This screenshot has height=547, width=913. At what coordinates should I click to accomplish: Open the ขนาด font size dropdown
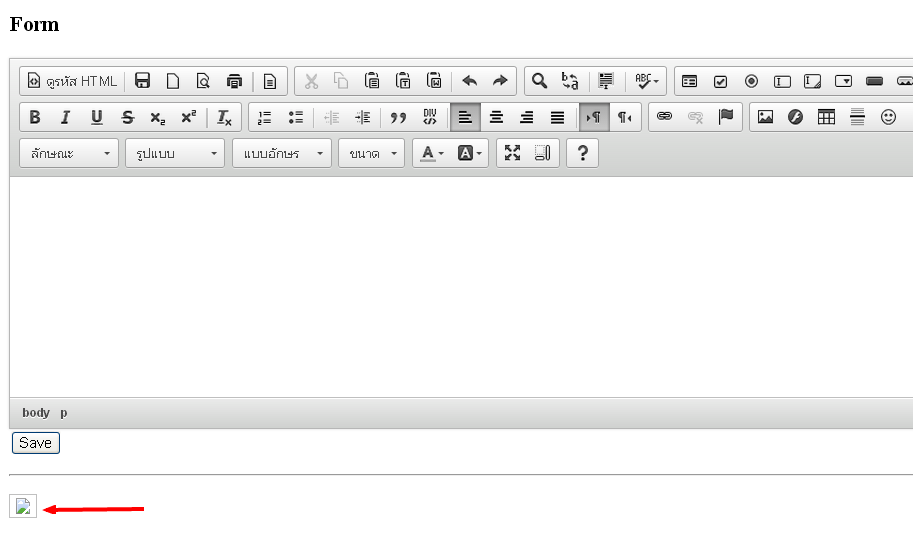371,153
